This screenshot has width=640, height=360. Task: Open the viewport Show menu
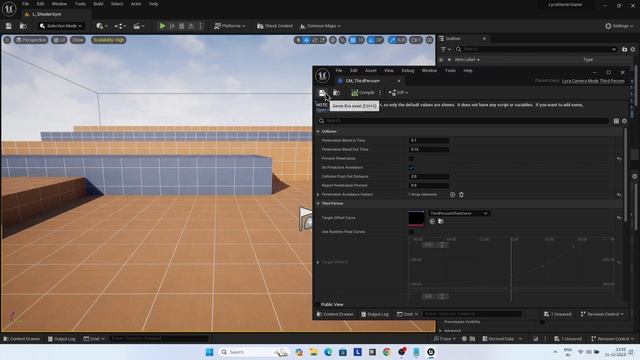coord(78,40)
